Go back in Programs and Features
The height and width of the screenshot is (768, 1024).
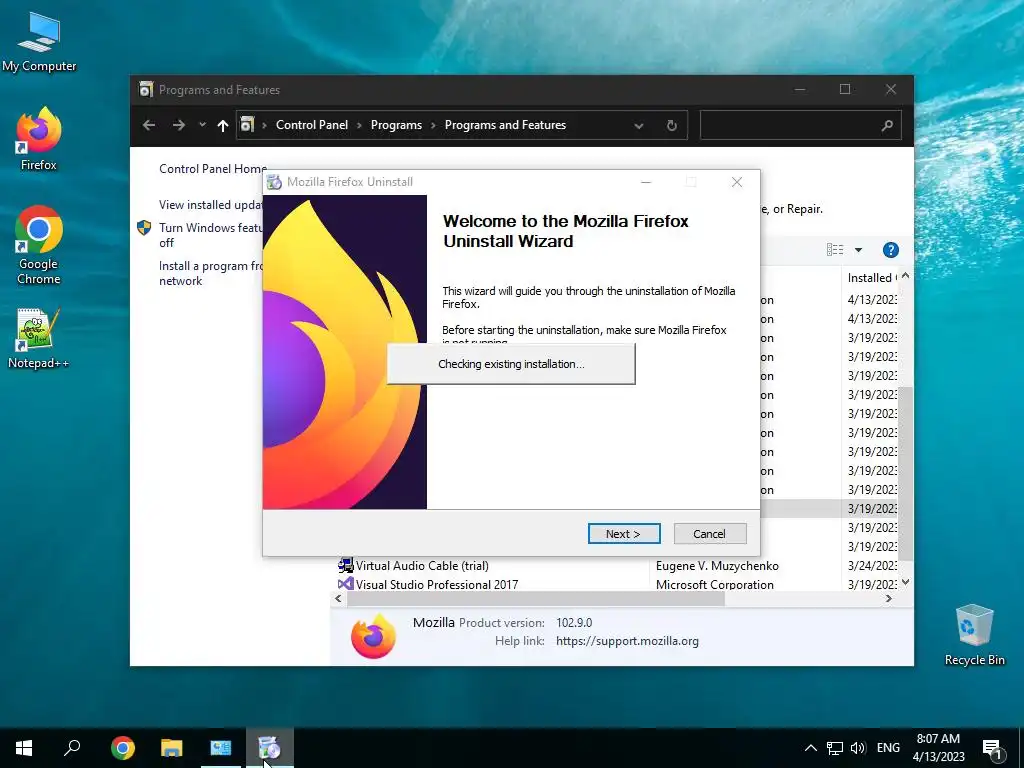[x=149, y=125]
